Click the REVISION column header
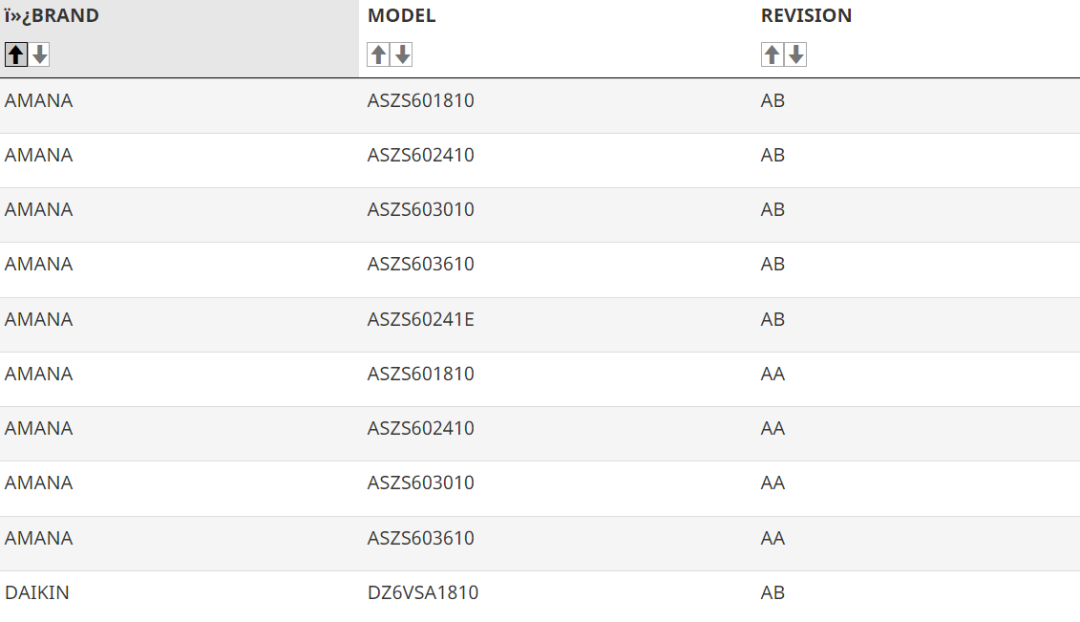 tap(806, 15)
